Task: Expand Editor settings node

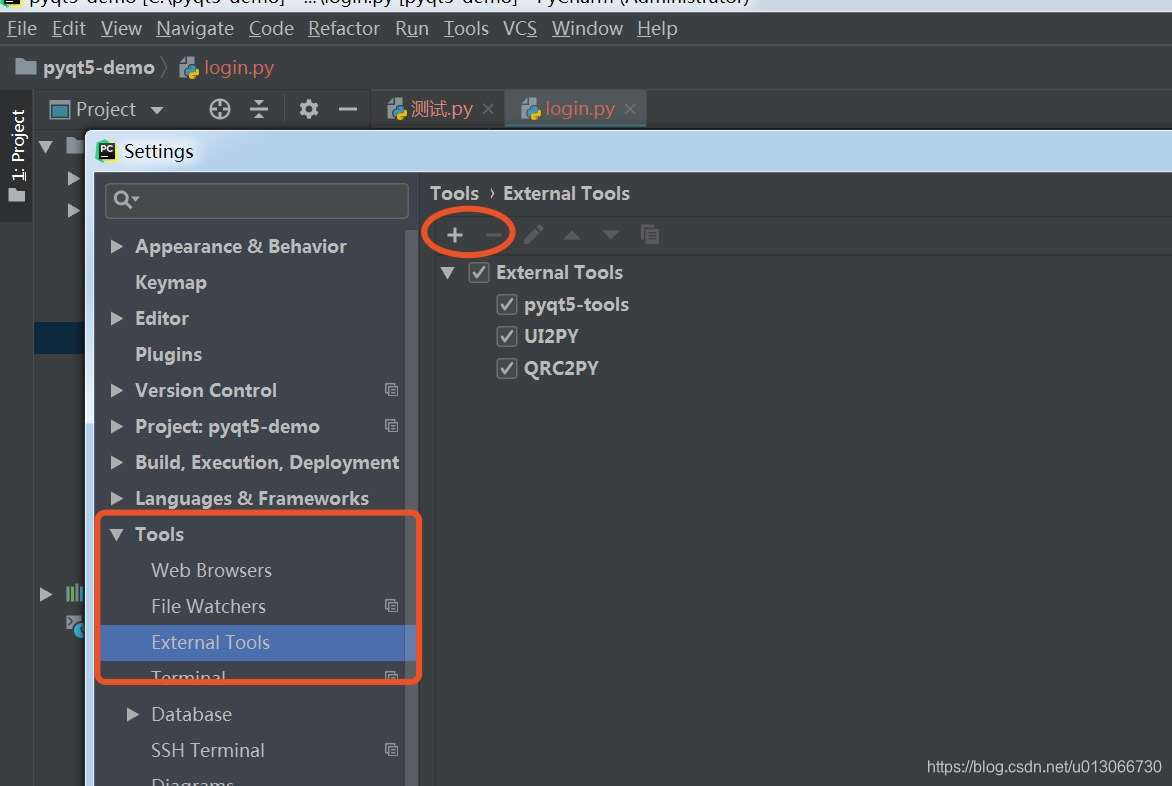Action: [117, 318]
